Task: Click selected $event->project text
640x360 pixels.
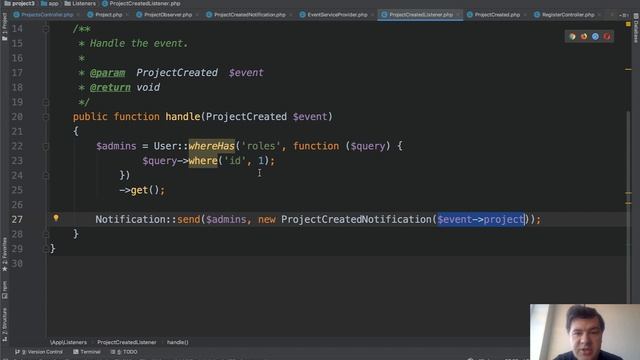Action: pyautogui.click(x=480, y=220)
